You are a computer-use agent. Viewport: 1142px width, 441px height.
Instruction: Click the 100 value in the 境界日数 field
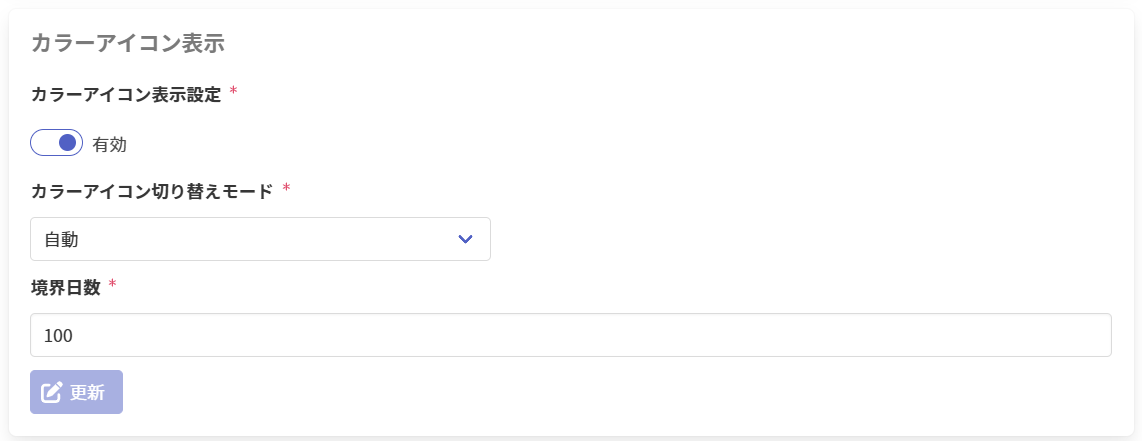[x=59, y=336]
